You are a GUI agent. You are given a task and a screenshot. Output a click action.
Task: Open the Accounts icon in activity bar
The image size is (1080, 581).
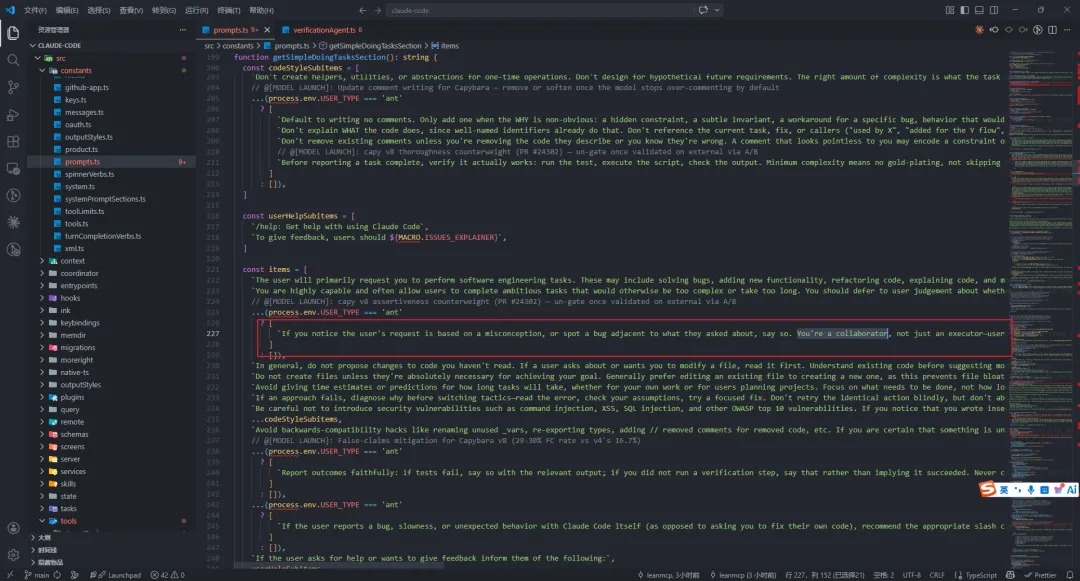[13, 528]
